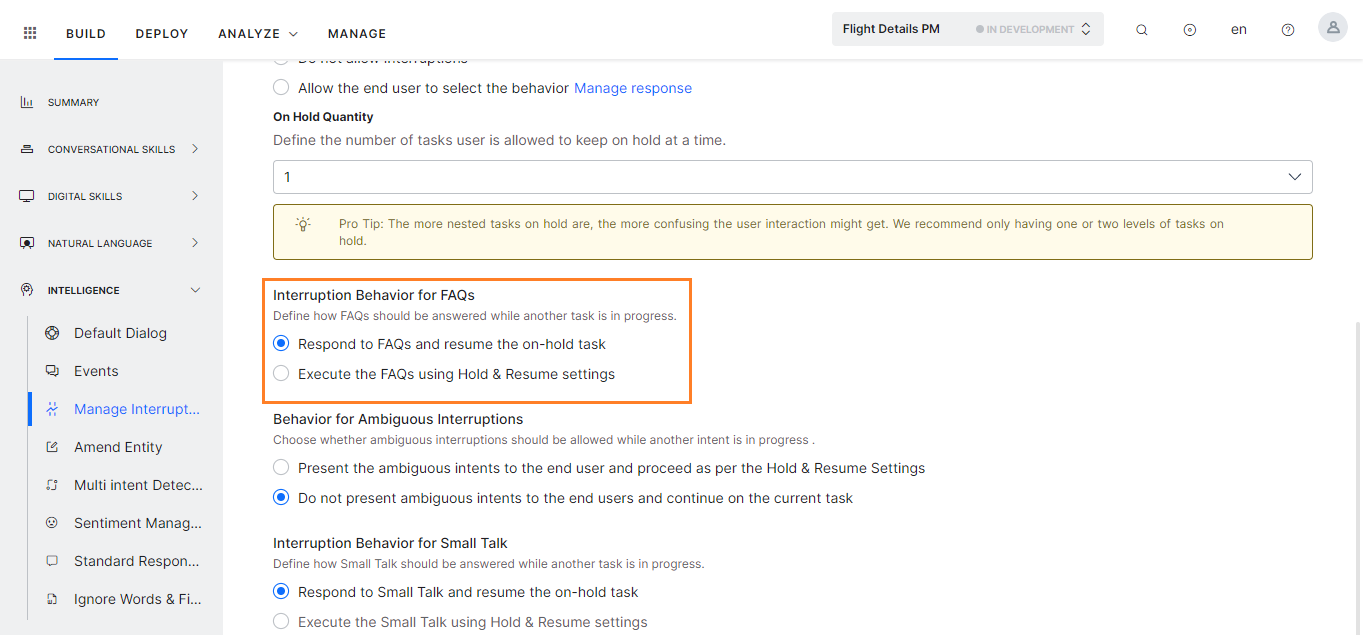
Task: Open the Flight Details PM bot selector
Action: tap(967, 29)
